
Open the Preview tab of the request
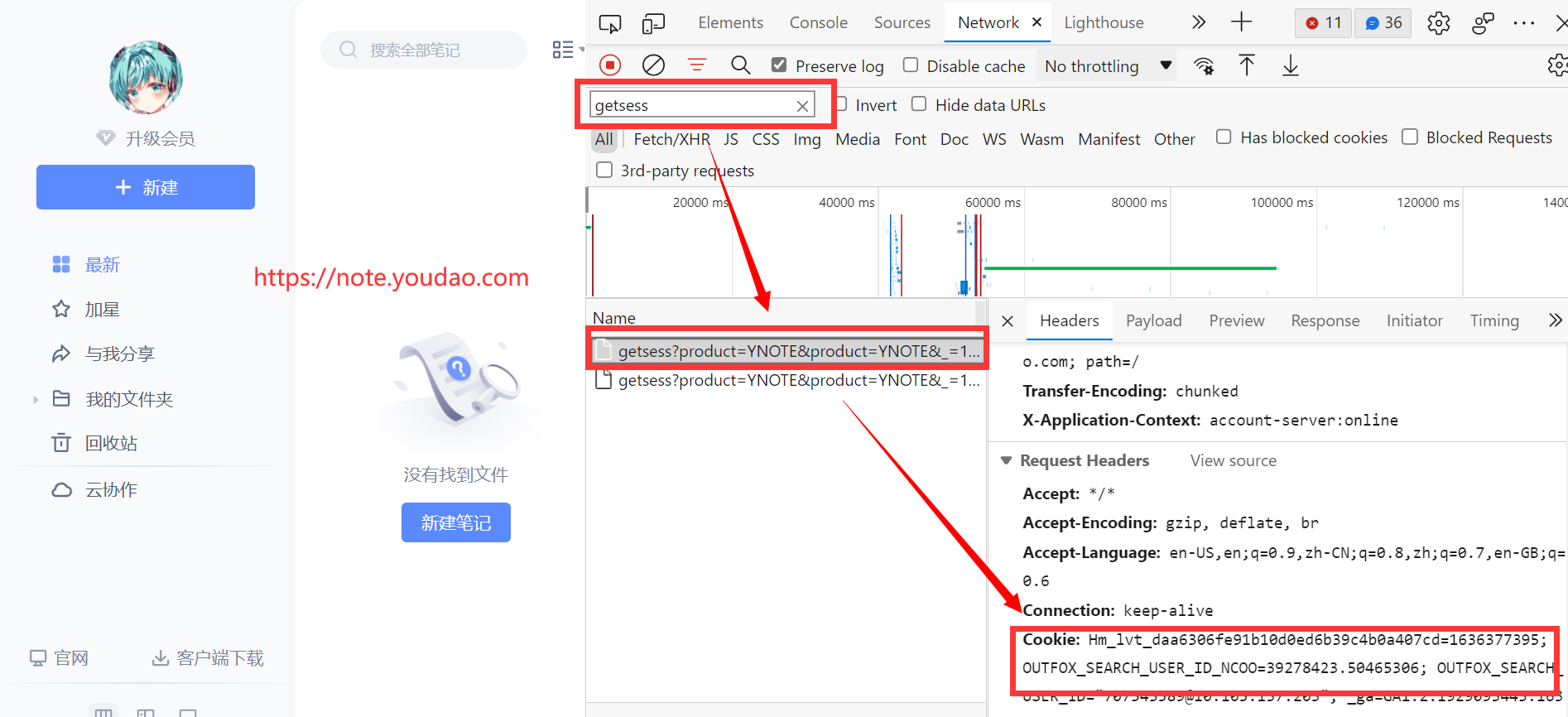click(x=1237, y=320)
